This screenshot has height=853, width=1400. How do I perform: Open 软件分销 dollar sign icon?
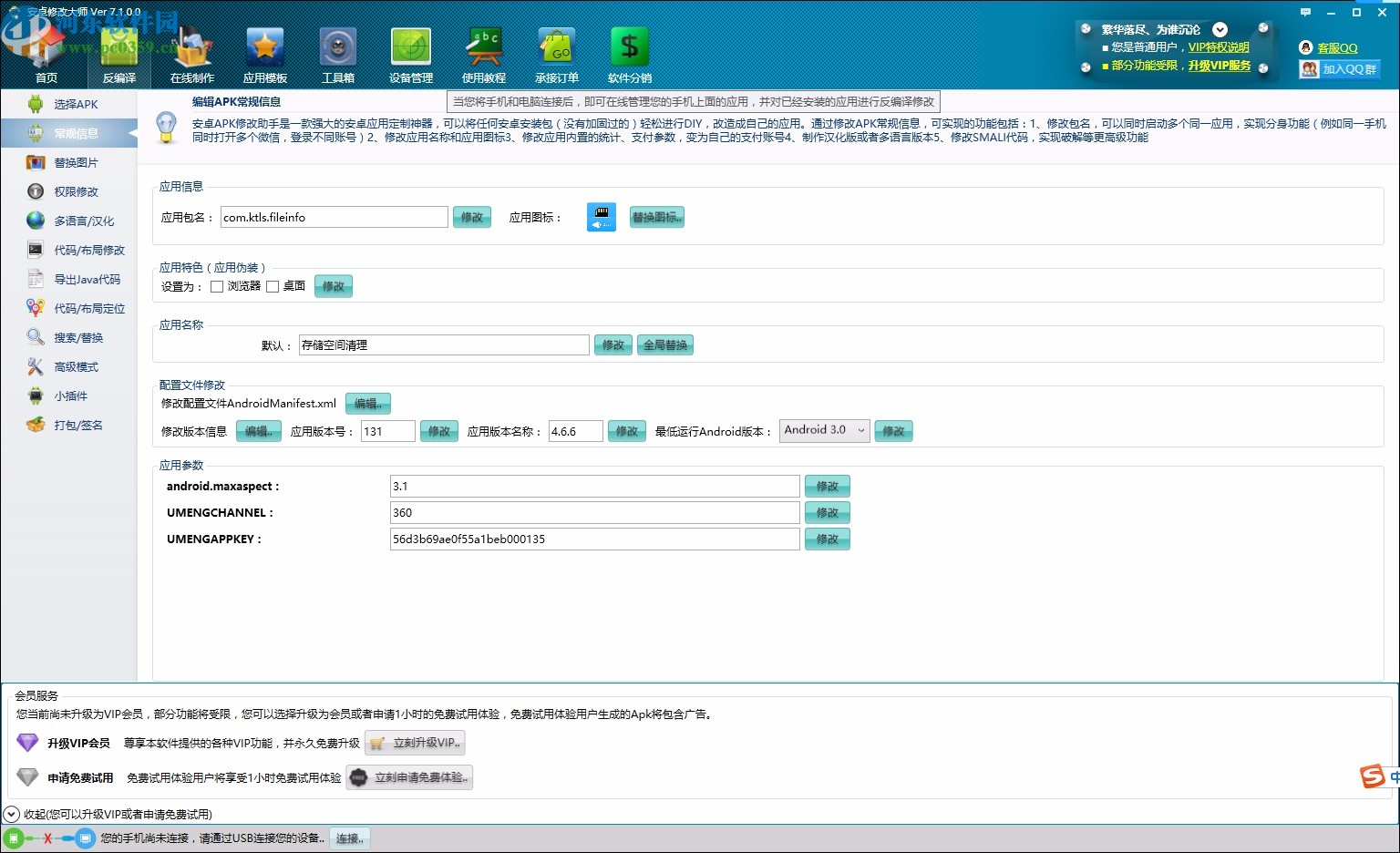[x=630, y=55]
